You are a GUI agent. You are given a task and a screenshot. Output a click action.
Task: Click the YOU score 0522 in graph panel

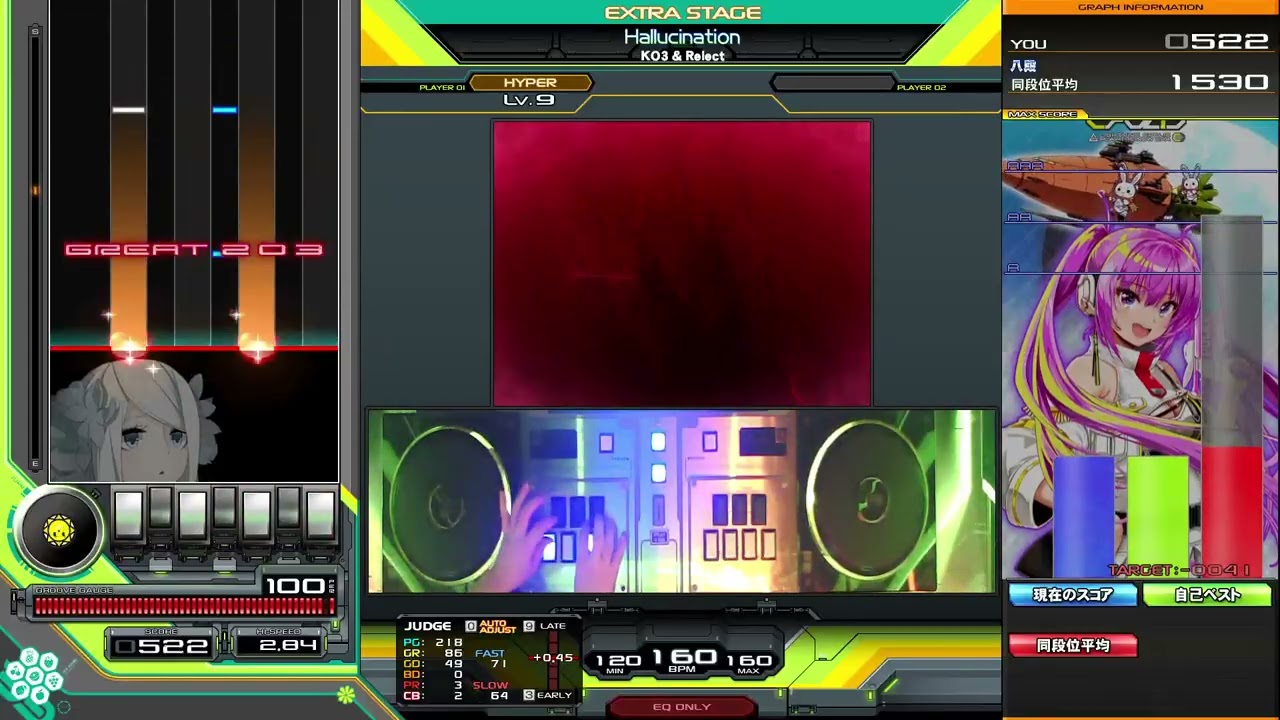(1217, 42)
